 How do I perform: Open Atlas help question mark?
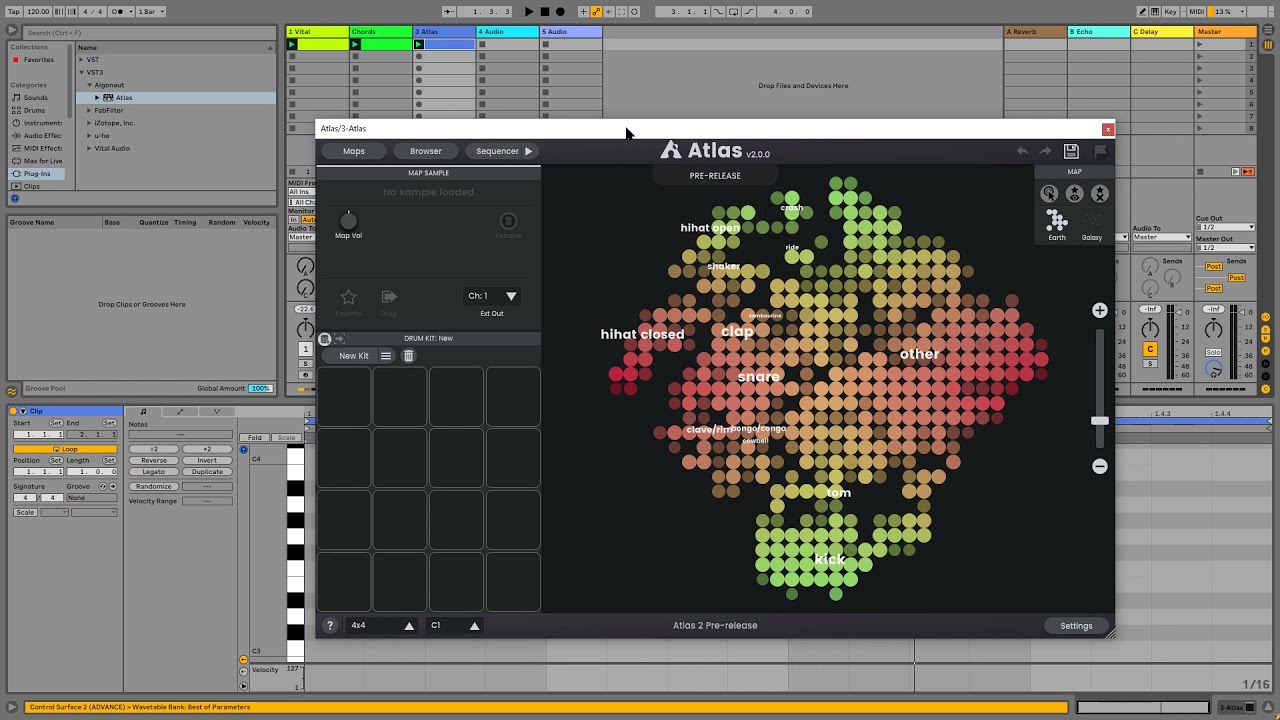(x=329, y=626)
